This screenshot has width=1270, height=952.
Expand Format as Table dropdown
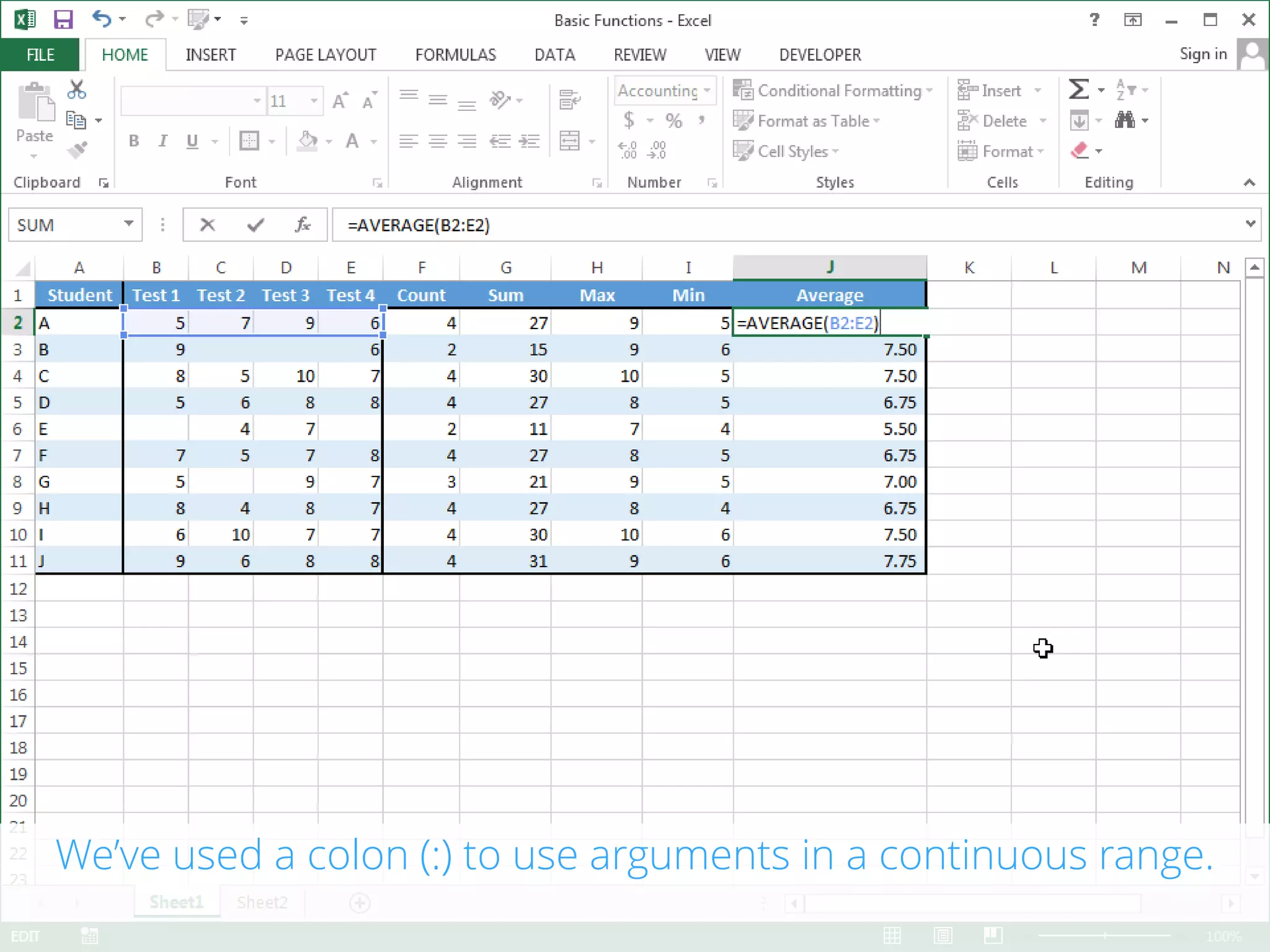876,121
